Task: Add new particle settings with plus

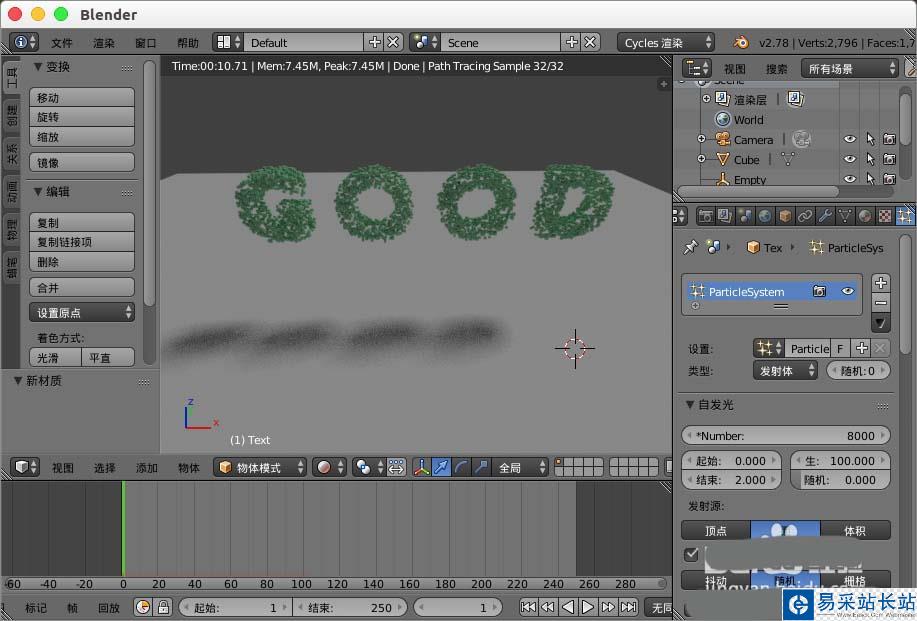Action: tap(861, 349)
